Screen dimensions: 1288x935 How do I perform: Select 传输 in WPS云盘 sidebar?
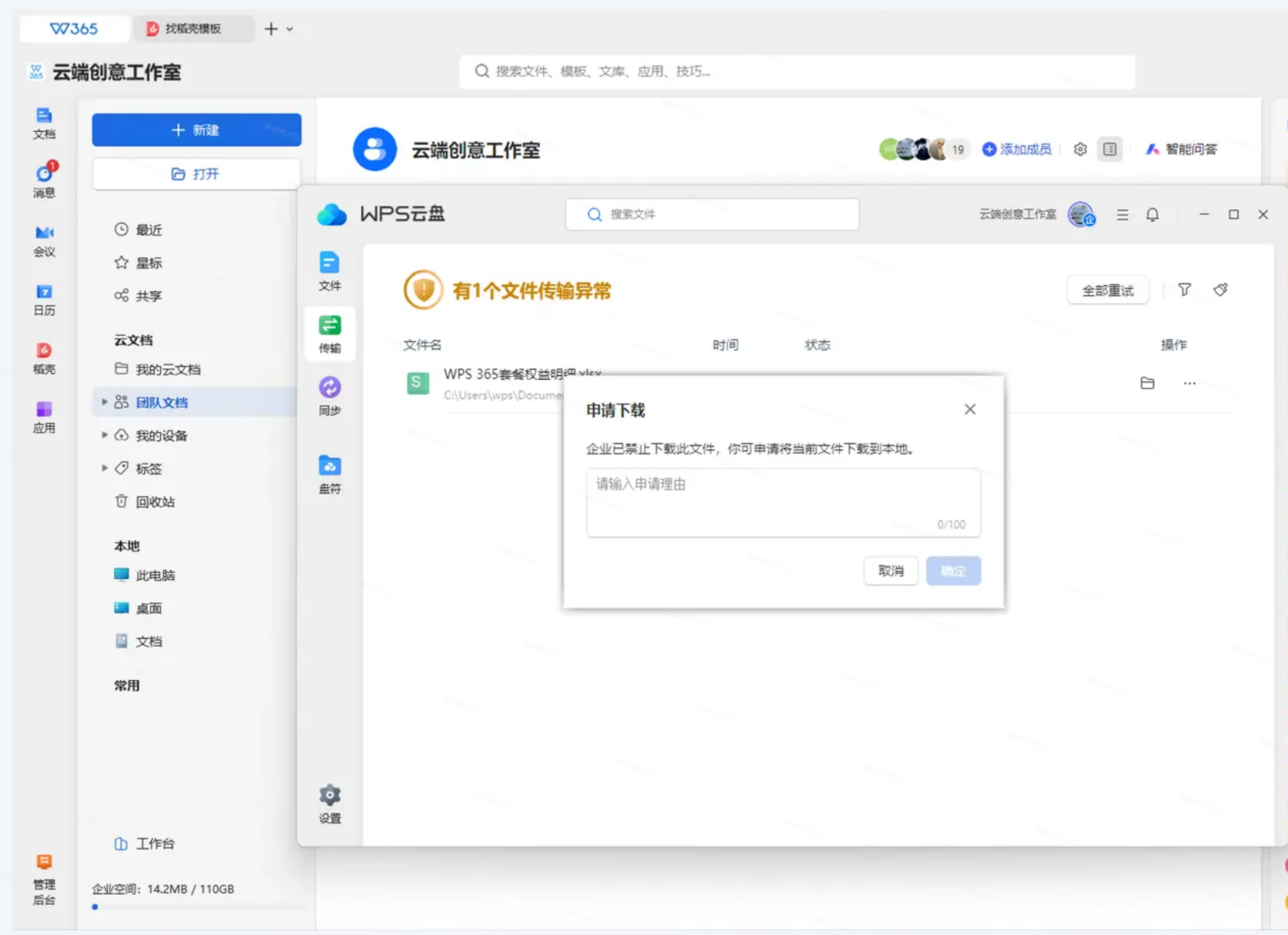pos(330,334)
